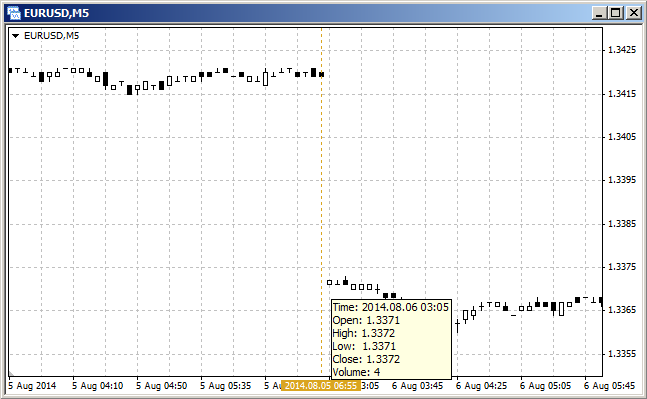Click the EURUSD,M5 title bar text
This screenshot has width=647, height=399.
point(57,13)
